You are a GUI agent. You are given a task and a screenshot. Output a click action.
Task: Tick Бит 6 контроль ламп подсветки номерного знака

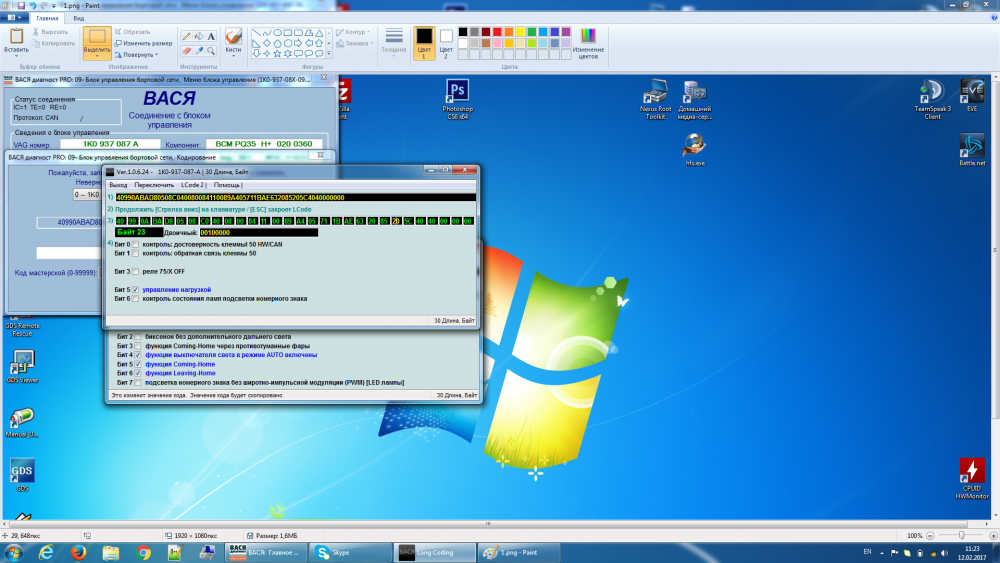tap(135, 298)
